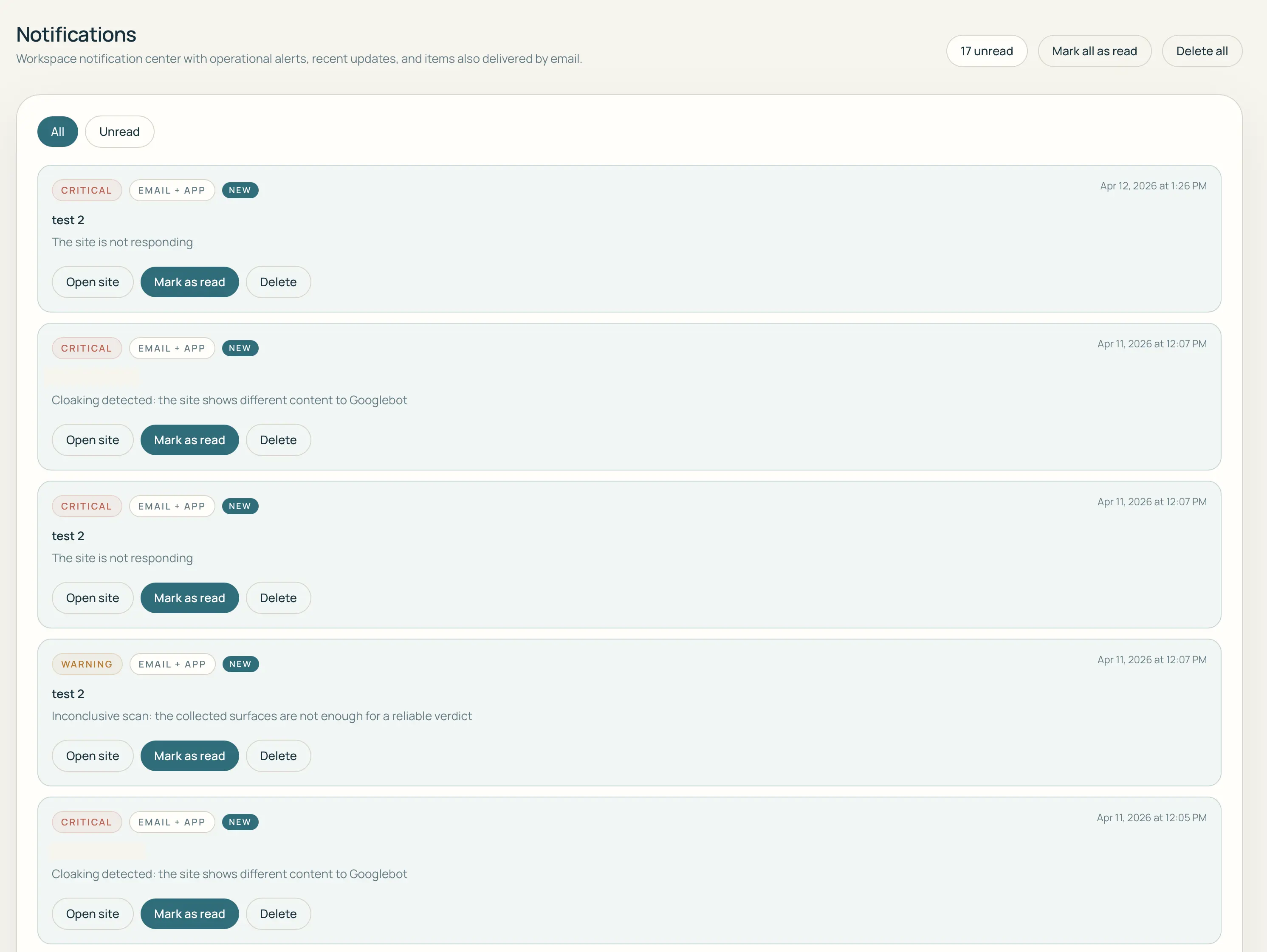Mark Apr 12 1:26 PM alert as read

(189, 282)
